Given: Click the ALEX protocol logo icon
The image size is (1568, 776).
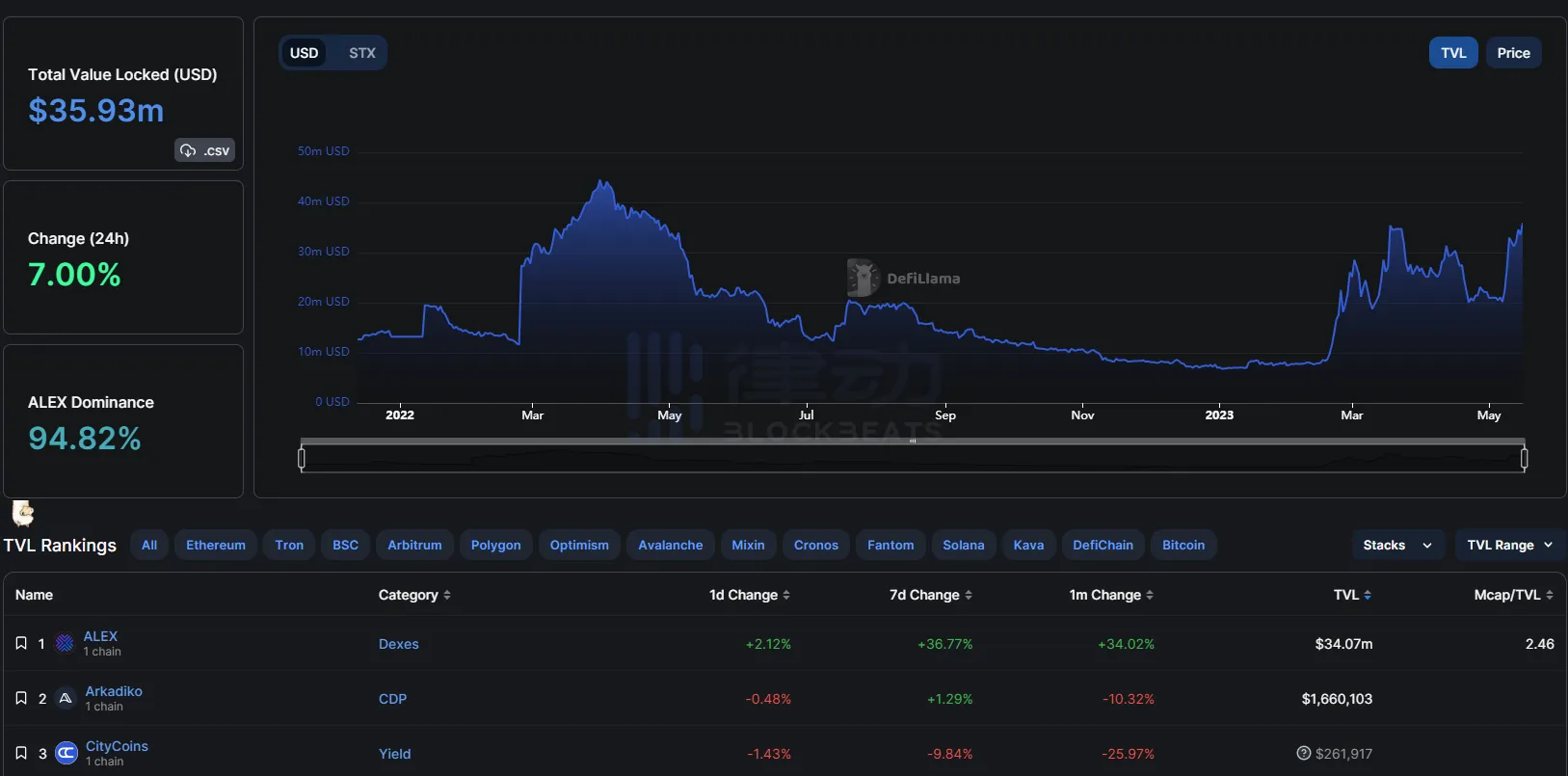Looking at the screenshot, I should tap(65, 643).
